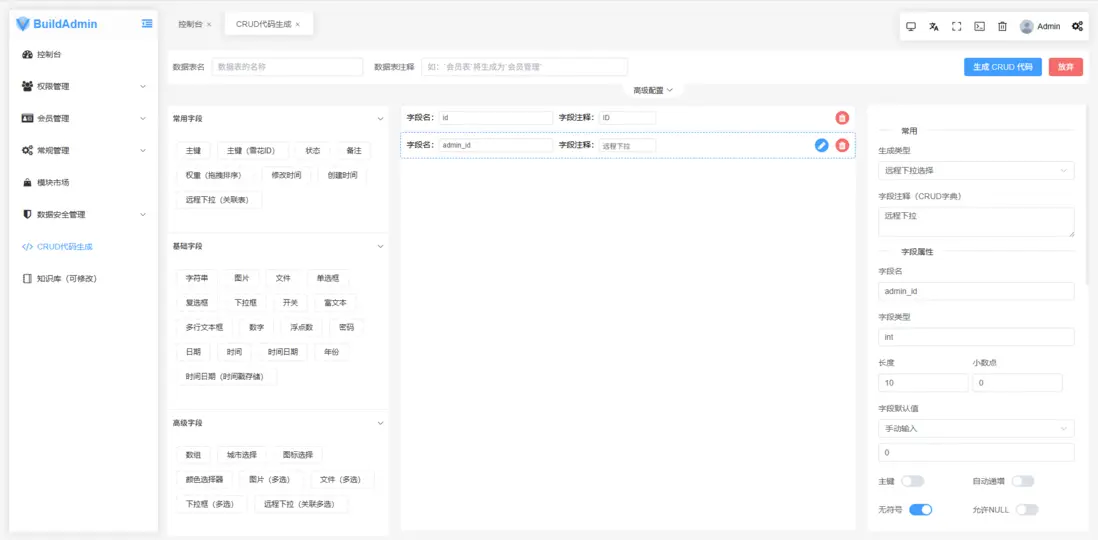Delete the id field row
Screen dimensions: 1098x540
(x=842, y=118)
